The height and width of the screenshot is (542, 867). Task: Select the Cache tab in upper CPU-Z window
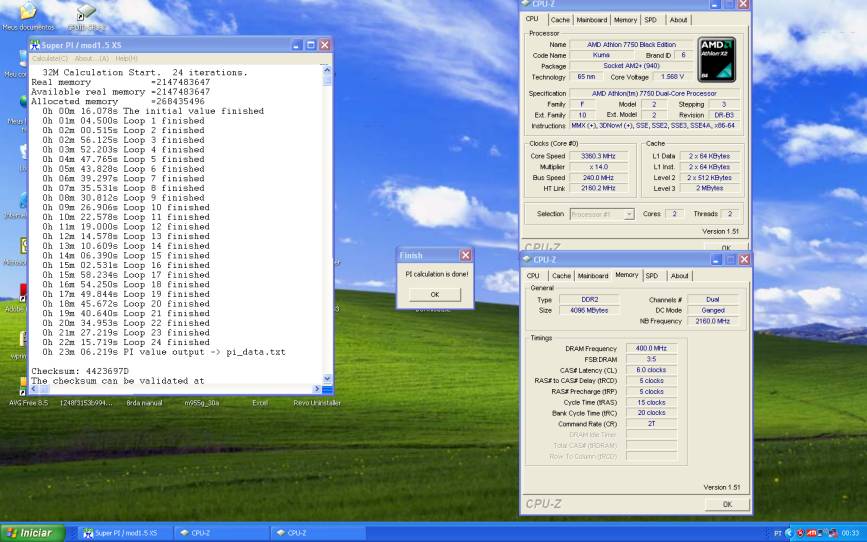pyautogui.click(x=560, y=19)
